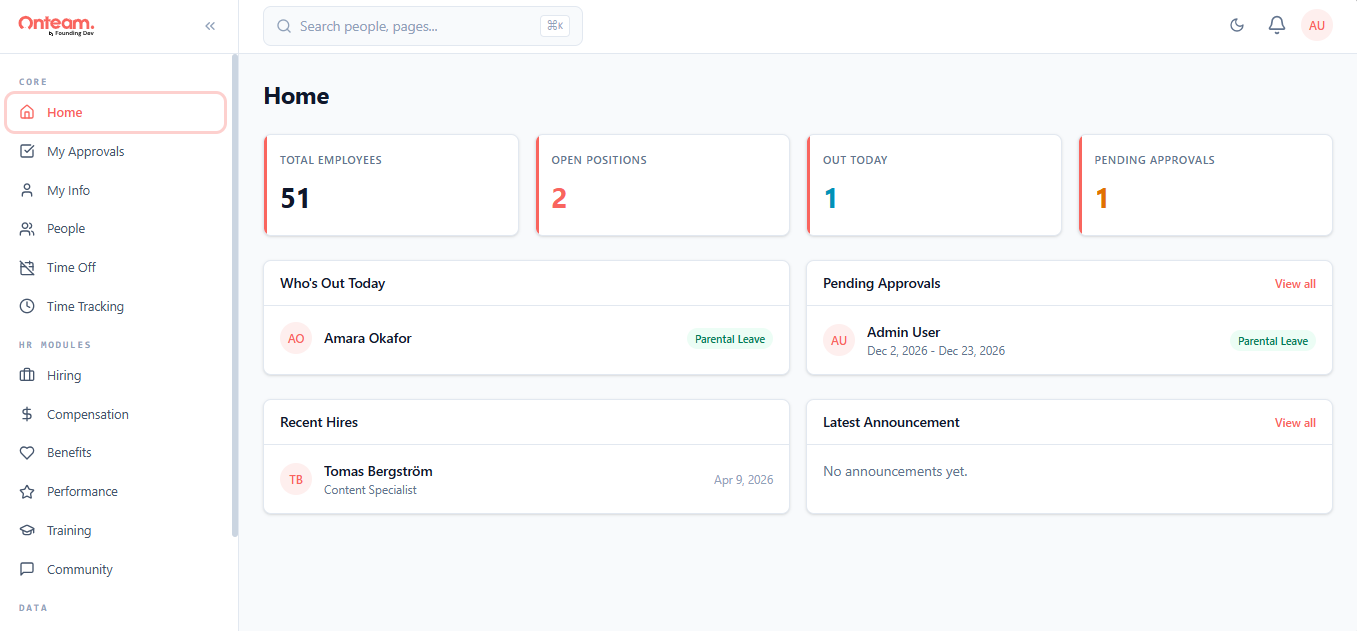Click the Admin User name
Image resolution: width=1357 pixels, height=631 pixels.
pyautogui.click(x=904, y=332)
